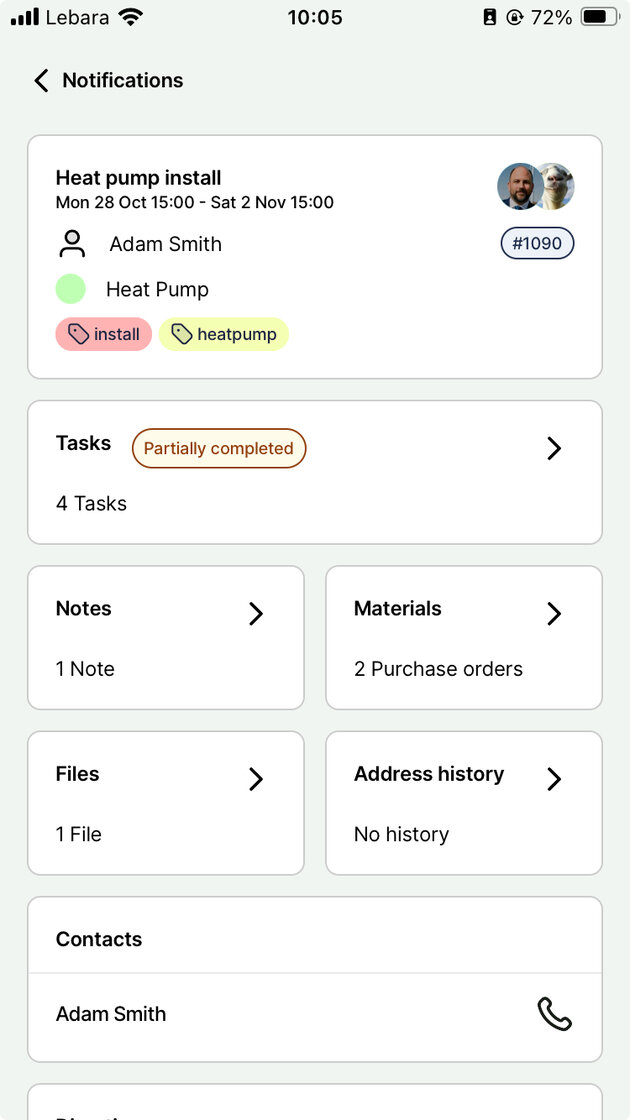This screenshot has height=1120, width=630.
Task: Select the Adam Smith contact row
Action: (111, 1014)
